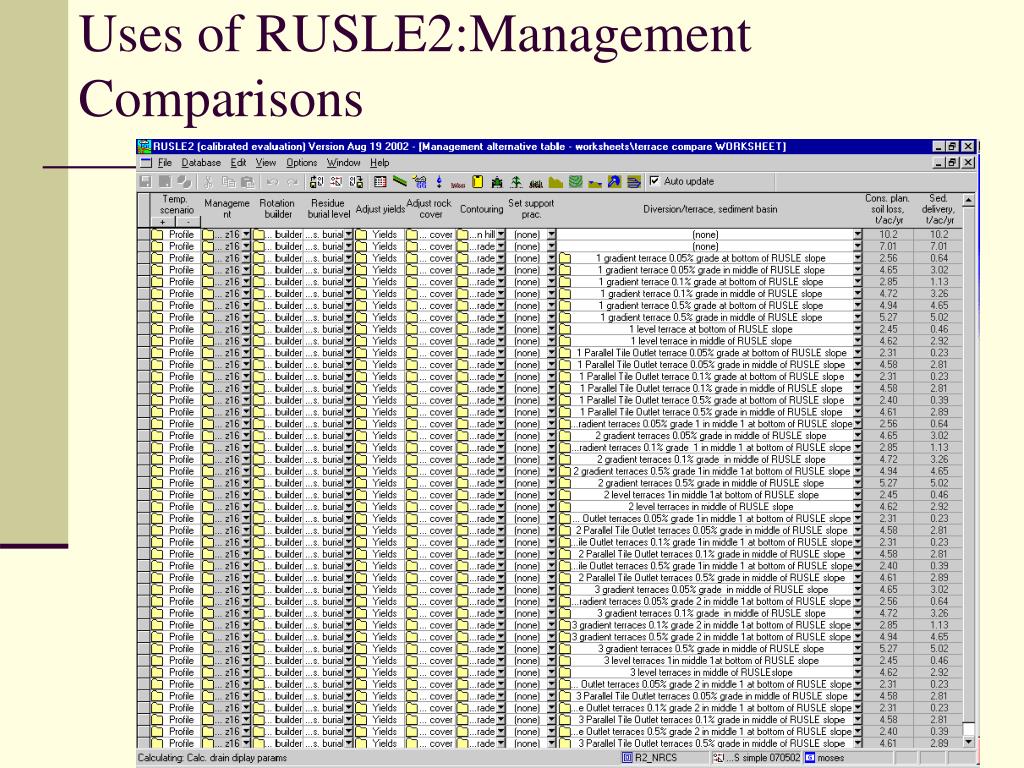1024x768 pixels.
Task: Click the vertical scrollbar thumb near the bottom
Action: [968, 729]
